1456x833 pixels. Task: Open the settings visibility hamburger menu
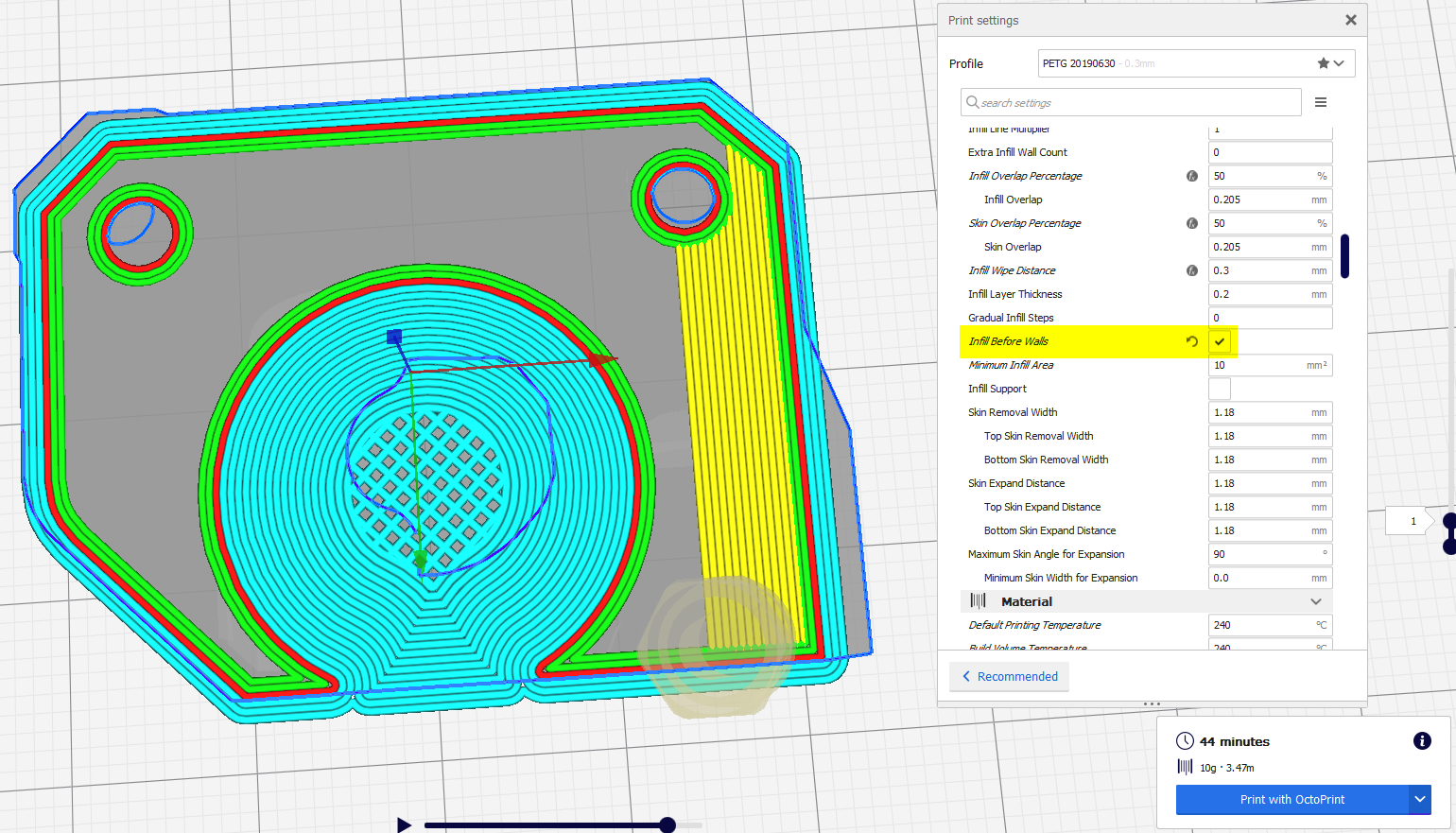pyautogui.click(x=1321, y=102)
